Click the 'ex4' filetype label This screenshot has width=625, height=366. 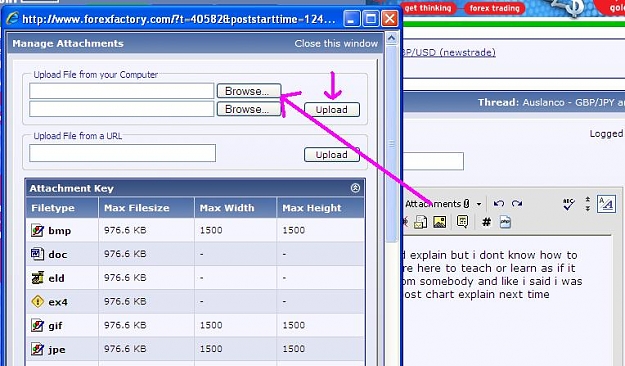(58, 302)
